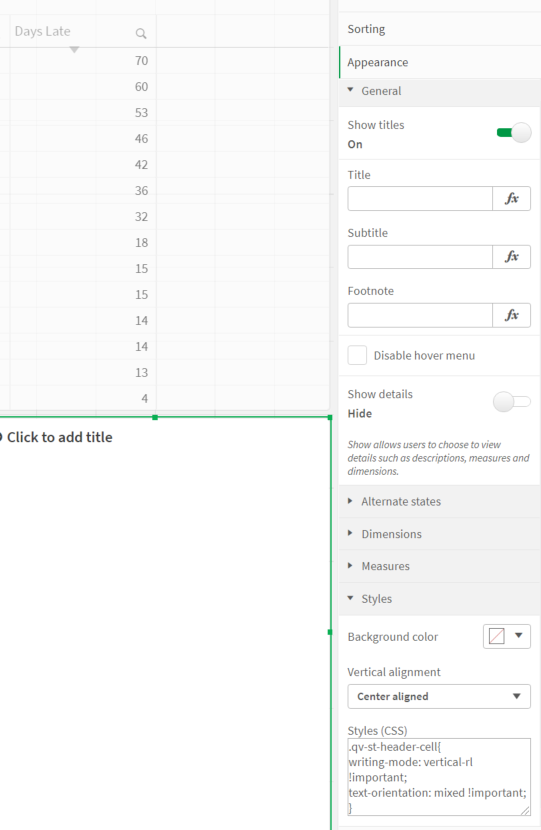The image size is (541, 830).
Task: Click the Days Late column header
Action: [x=42, y=31]
